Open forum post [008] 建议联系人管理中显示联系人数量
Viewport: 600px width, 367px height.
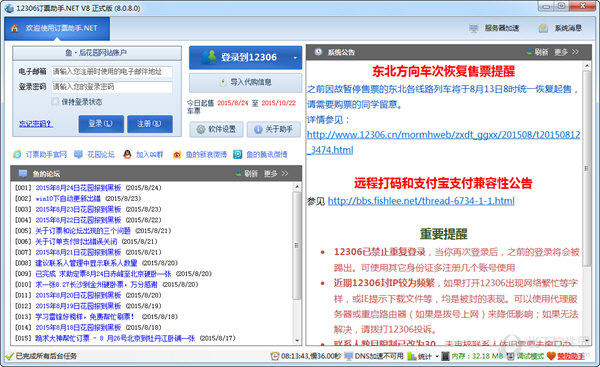(86, 263)
